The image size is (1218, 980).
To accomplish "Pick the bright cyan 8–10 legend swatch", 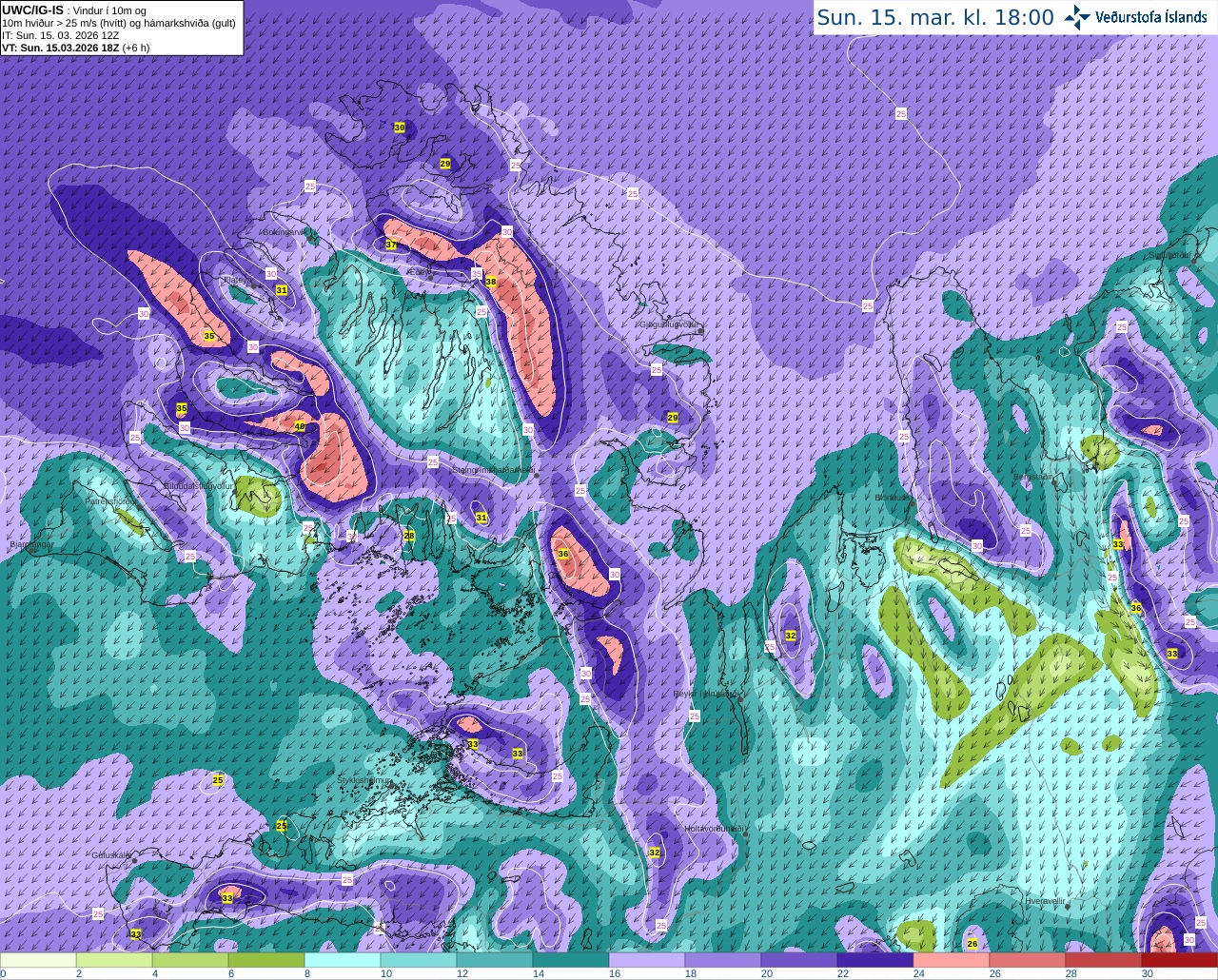I will point(343,960).
